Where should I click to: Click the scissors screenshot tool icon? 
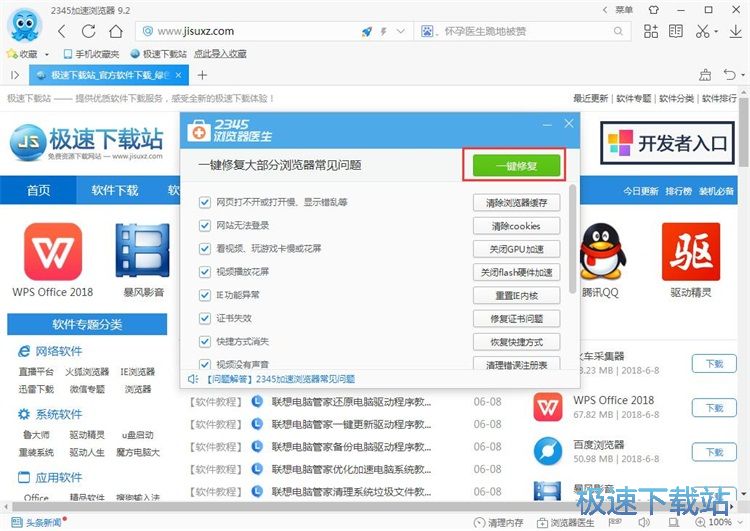(702, 32)
